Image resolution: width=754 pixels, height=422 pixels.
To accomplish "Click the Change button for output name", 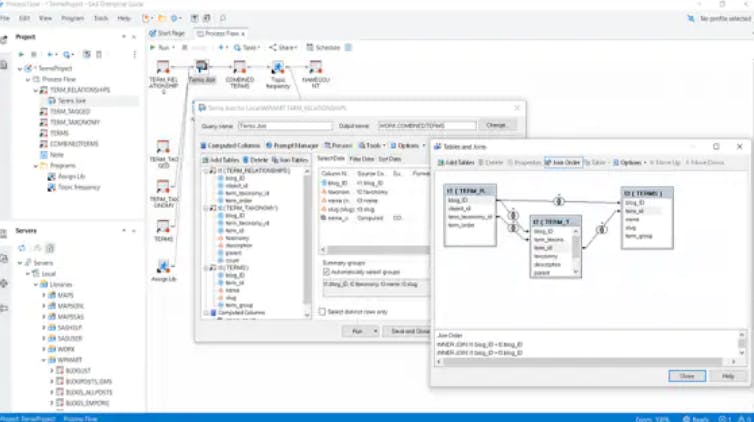I will 496,125.
